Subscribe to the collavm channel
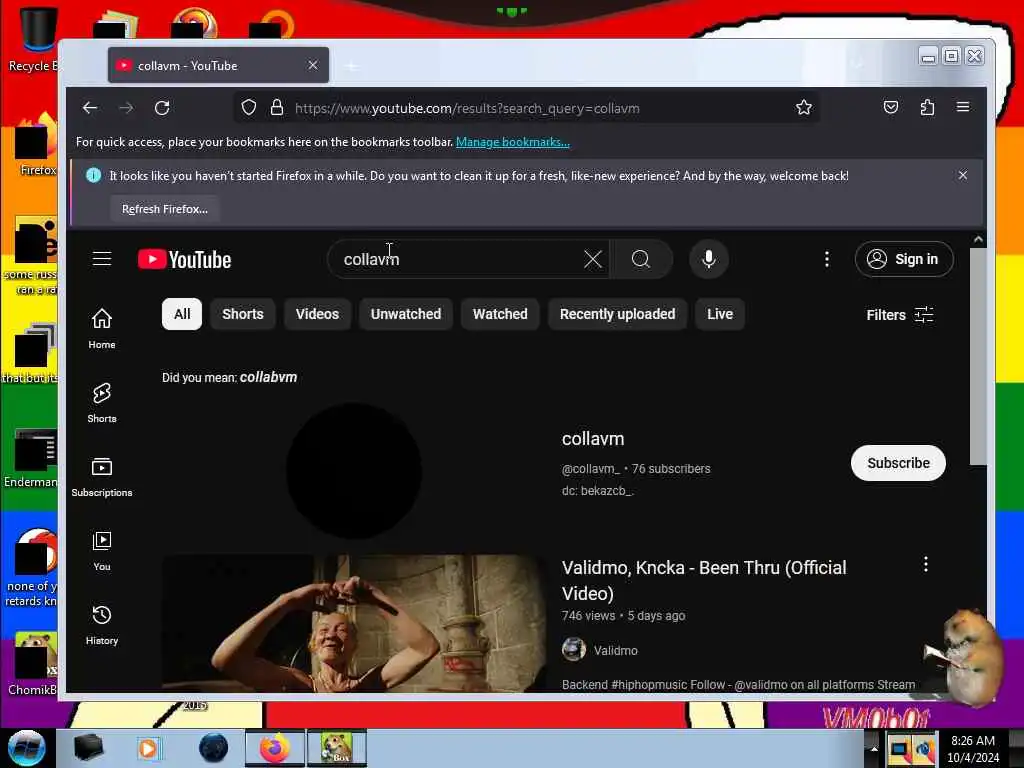This screenshot has height=768, width=1024. click(x=898, y=463)
